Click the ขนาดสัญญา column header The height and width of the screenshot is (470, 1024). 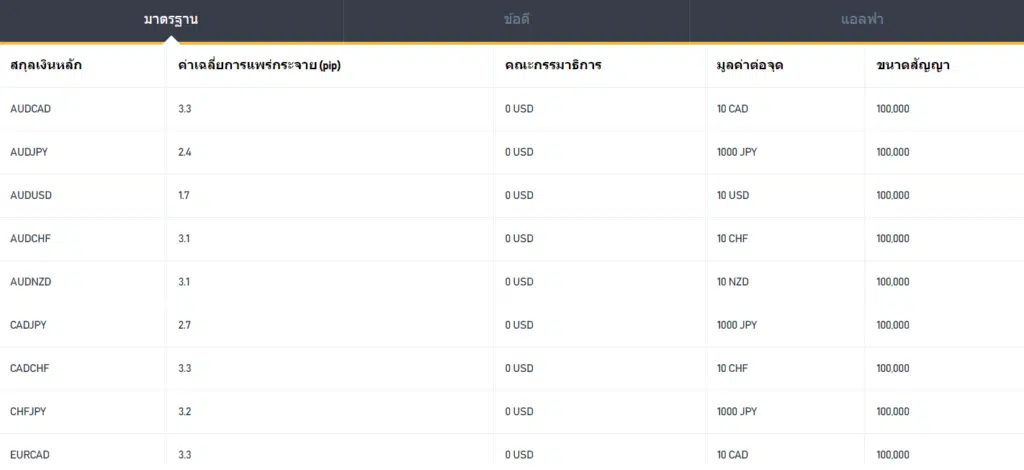(912, 65)
